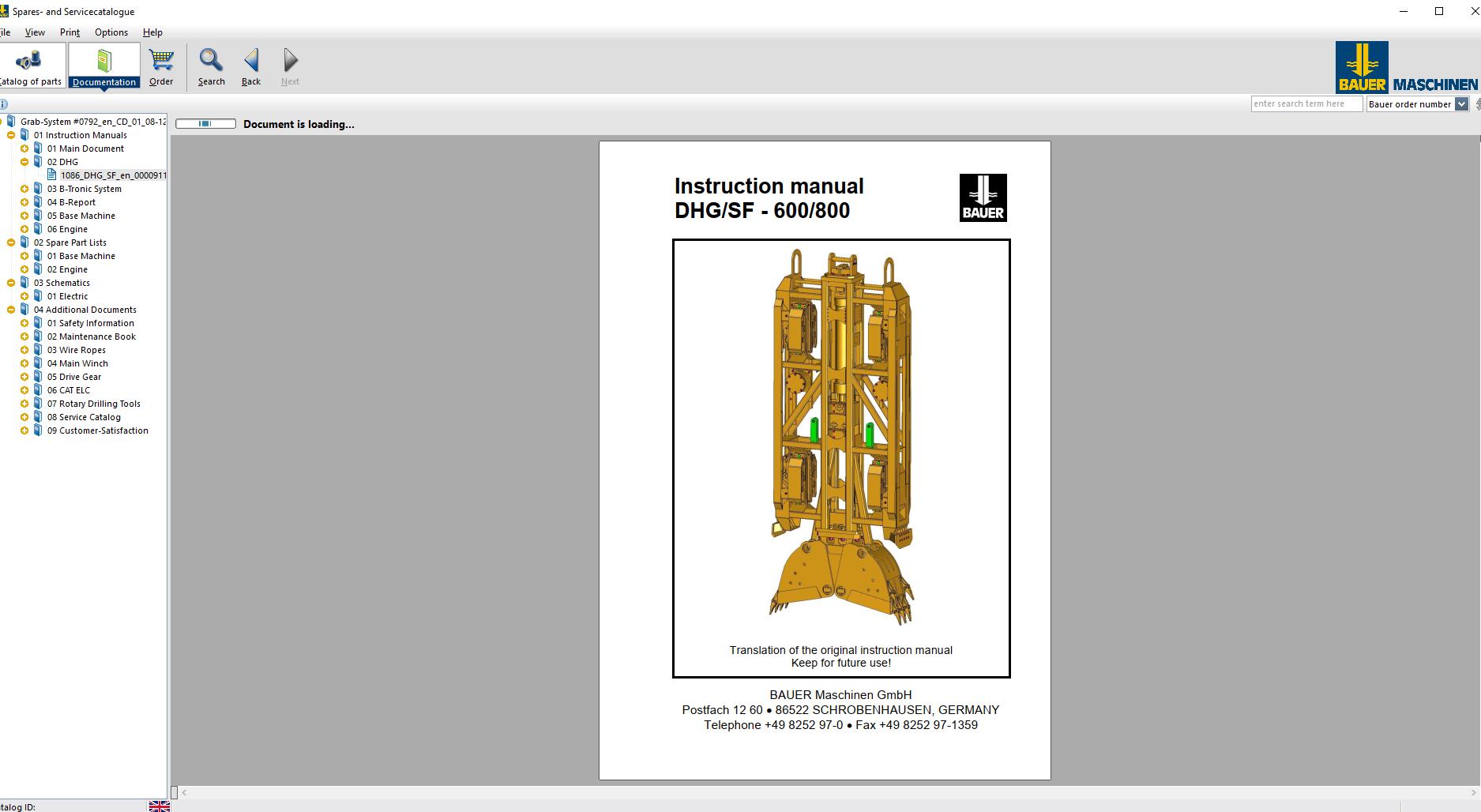Open the Help menu
Viewport: 1481px width, 812px height.
pos(152,32)
